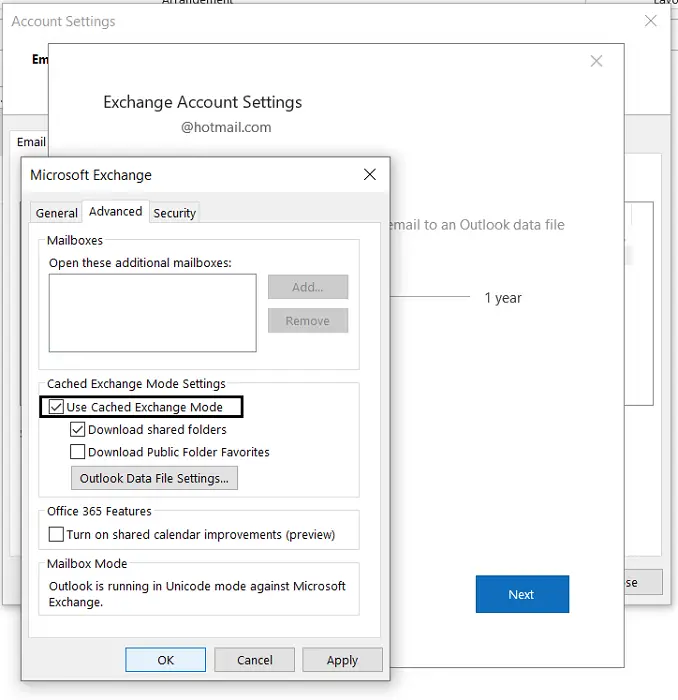Click the Unicode mode Mailbox Mode text
This screenshot has width=678, height=700.
[197, 594]
